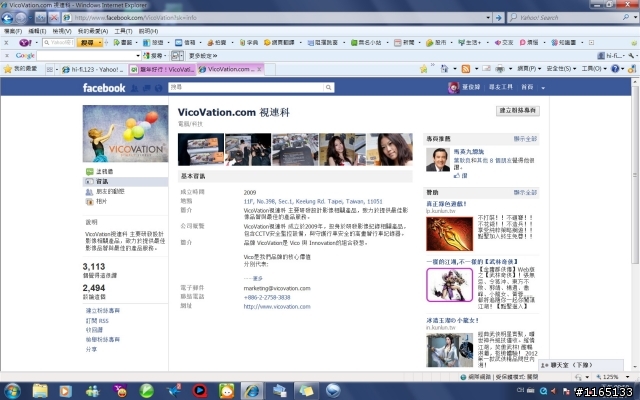This screenshot has height=400, width=640.
Task: Open the View (檢視) menu
Action: 62,31
